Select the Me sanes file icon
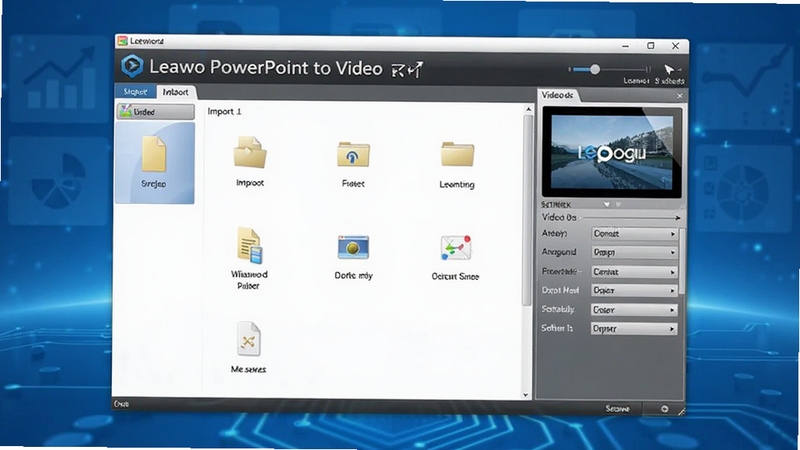 pyautogui.click(x=248, y=339)
